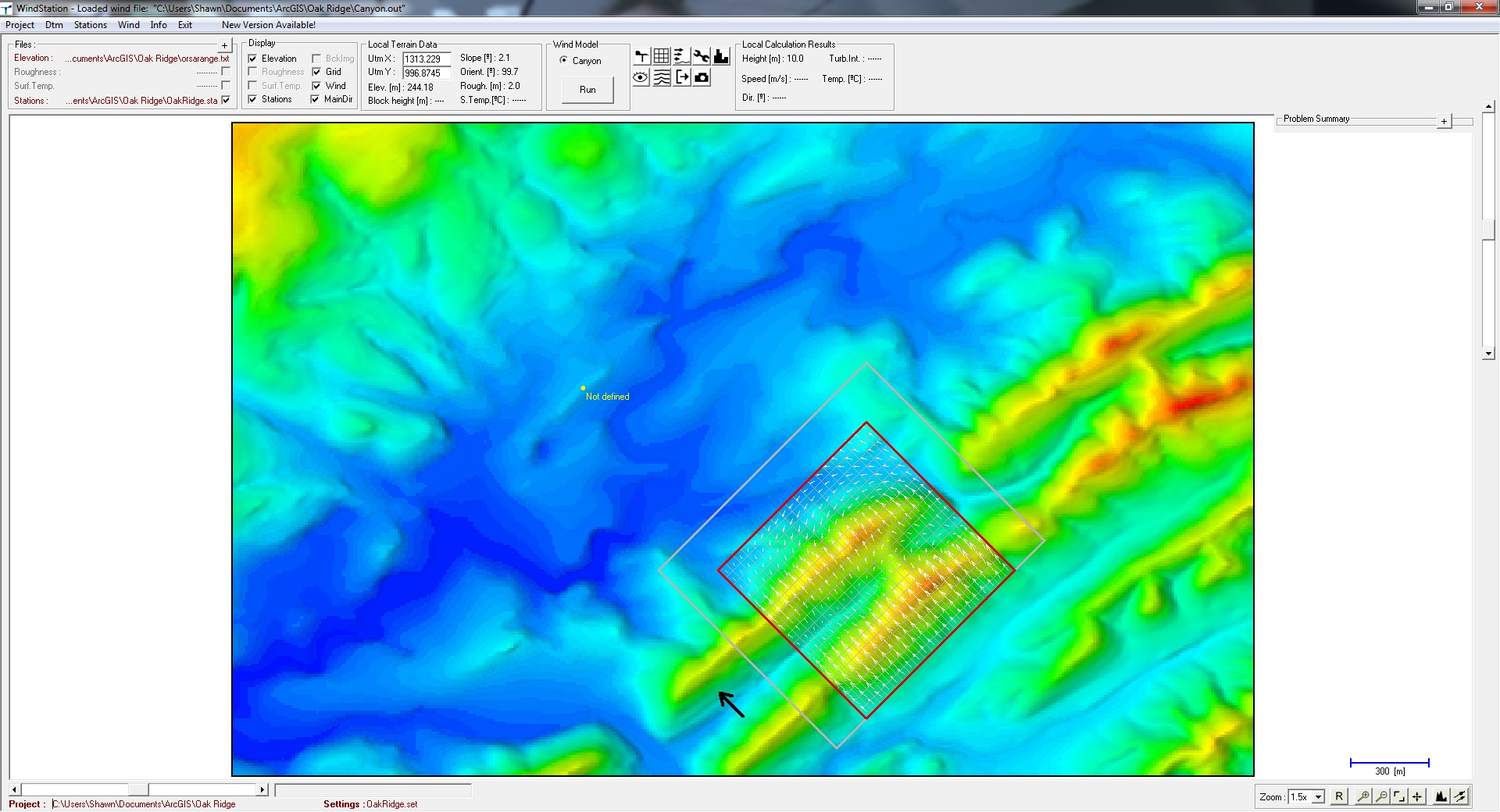Click the eye view icon
This screenshot has width=1500, height=812.
click(x=641, y=77)
